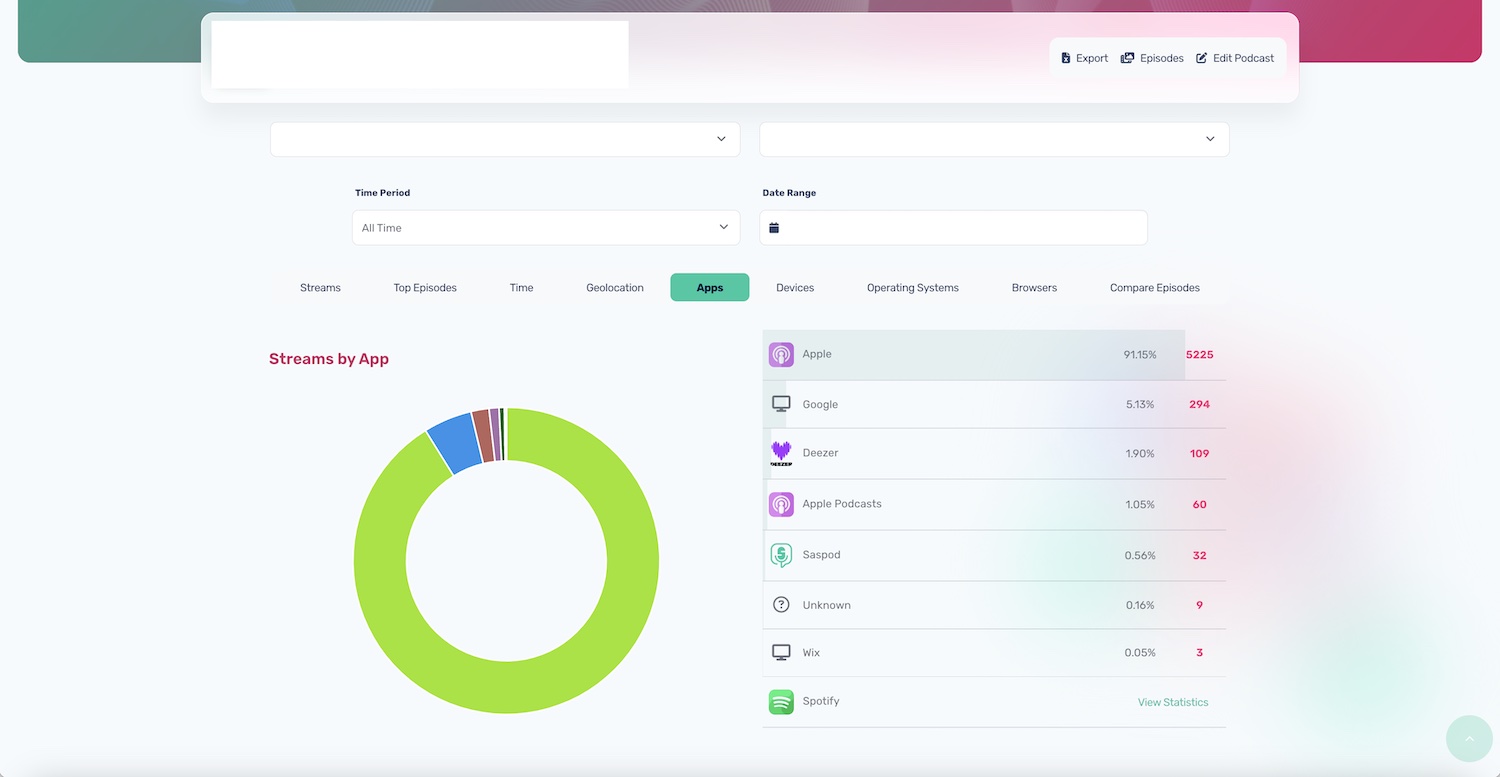This screenshot has width=1500, height=777.
Task: Click the Spotify logo icon
Action: click(781, 702)
